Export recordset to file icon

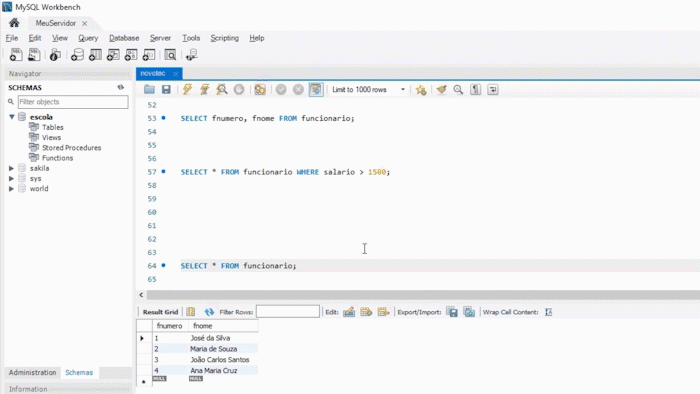452,312
